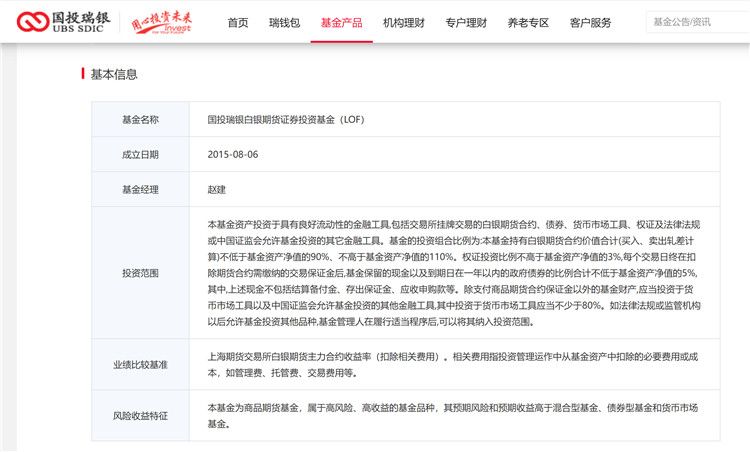The width and height of the screenshot is (750, 452).
Task: Click the 基金公告/资讯 search field
Action: pyautogui.click(x=695, y=21)
